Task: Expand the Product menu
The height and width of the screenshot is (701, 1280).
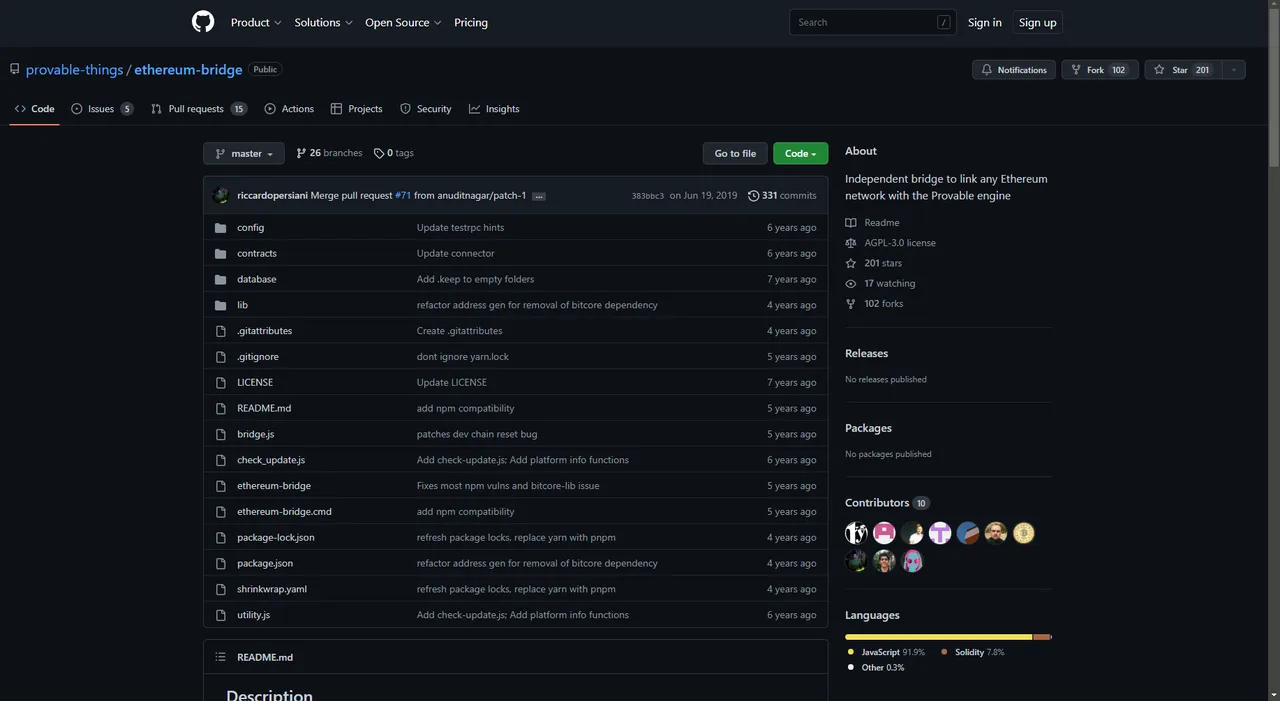Action: tap(256, 22)
